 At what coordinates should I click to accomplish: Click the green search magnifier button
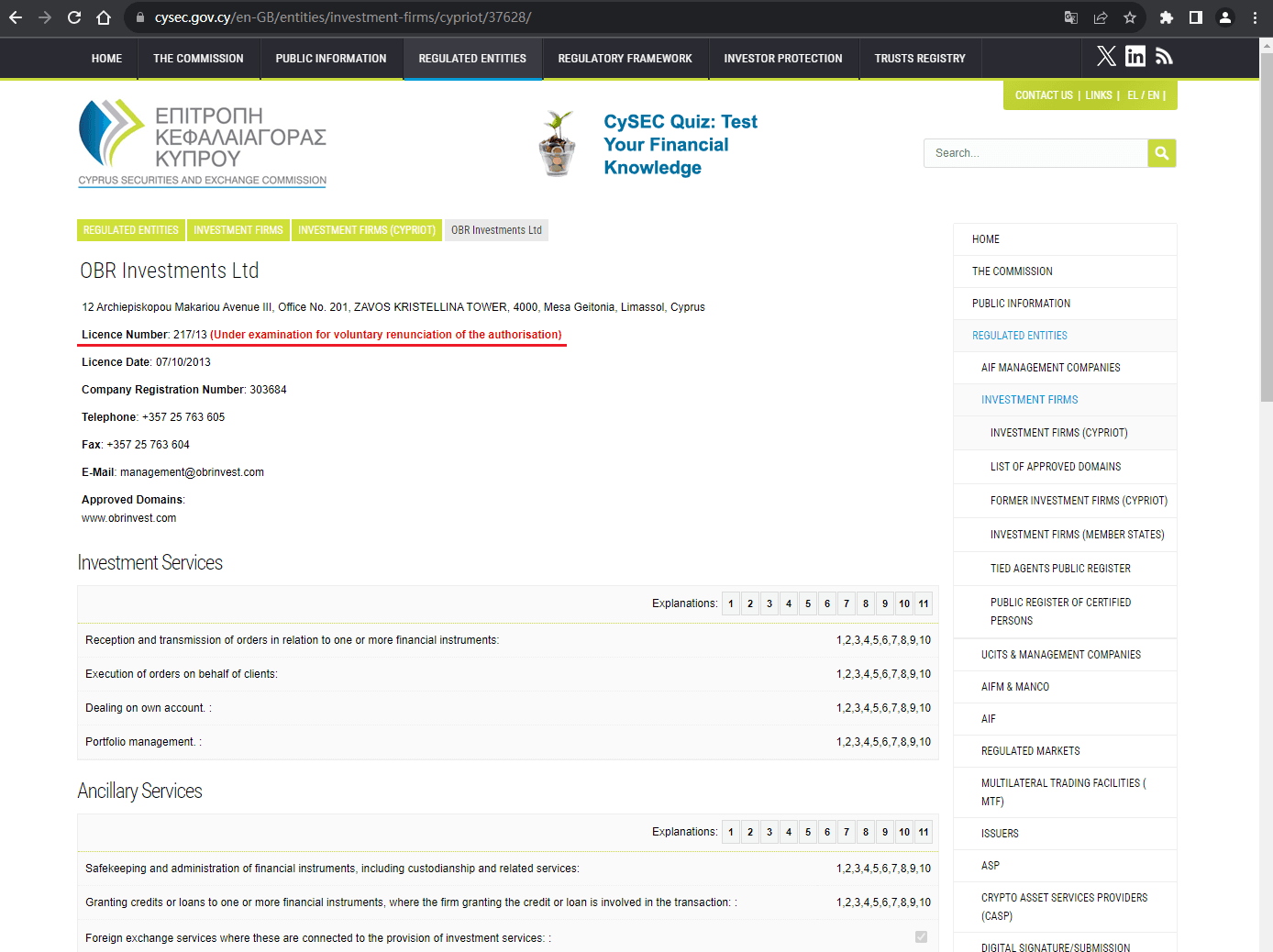click(1162, 153)
